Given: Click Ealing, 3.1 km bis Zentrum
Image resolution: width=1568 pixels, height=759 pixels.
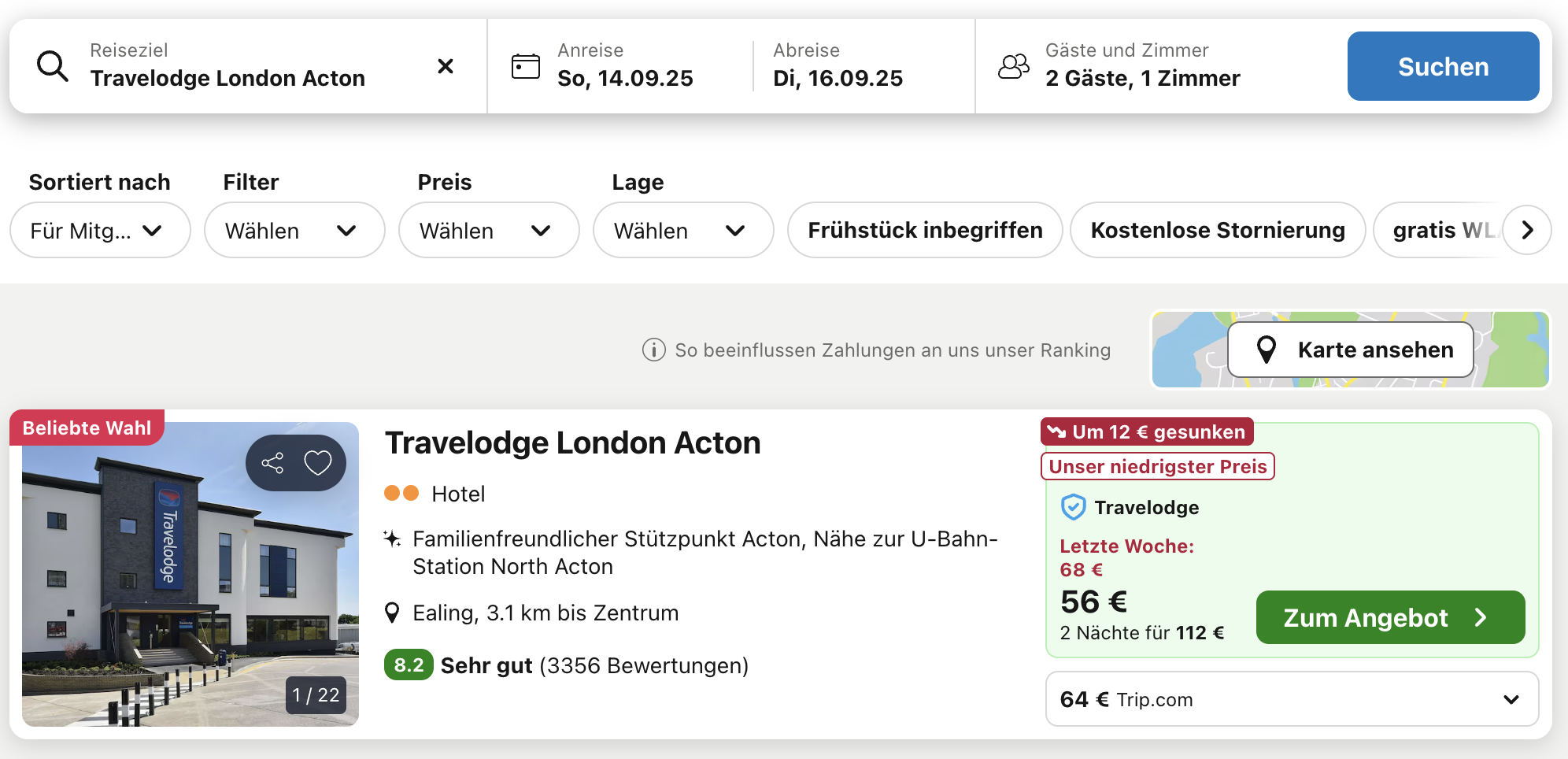Looking at the screenshot, I should coord(545,613).
